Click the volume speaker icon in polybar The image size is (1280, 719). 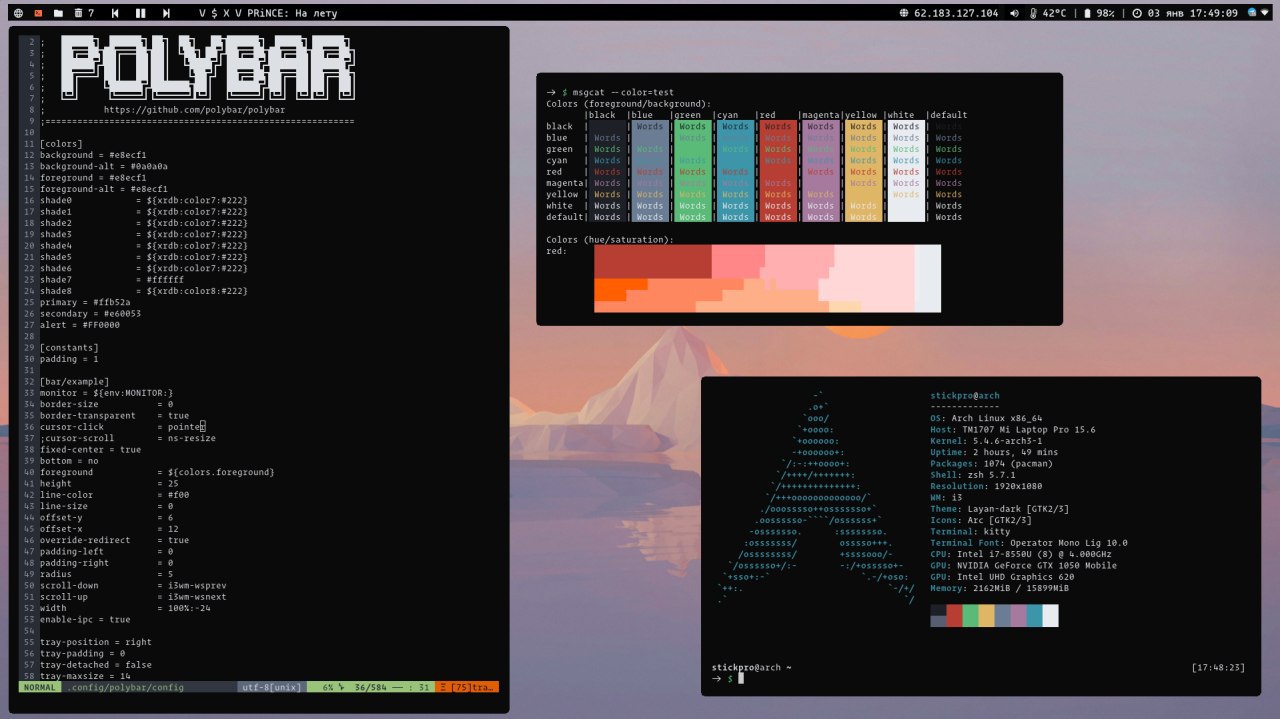(1014, 13)
